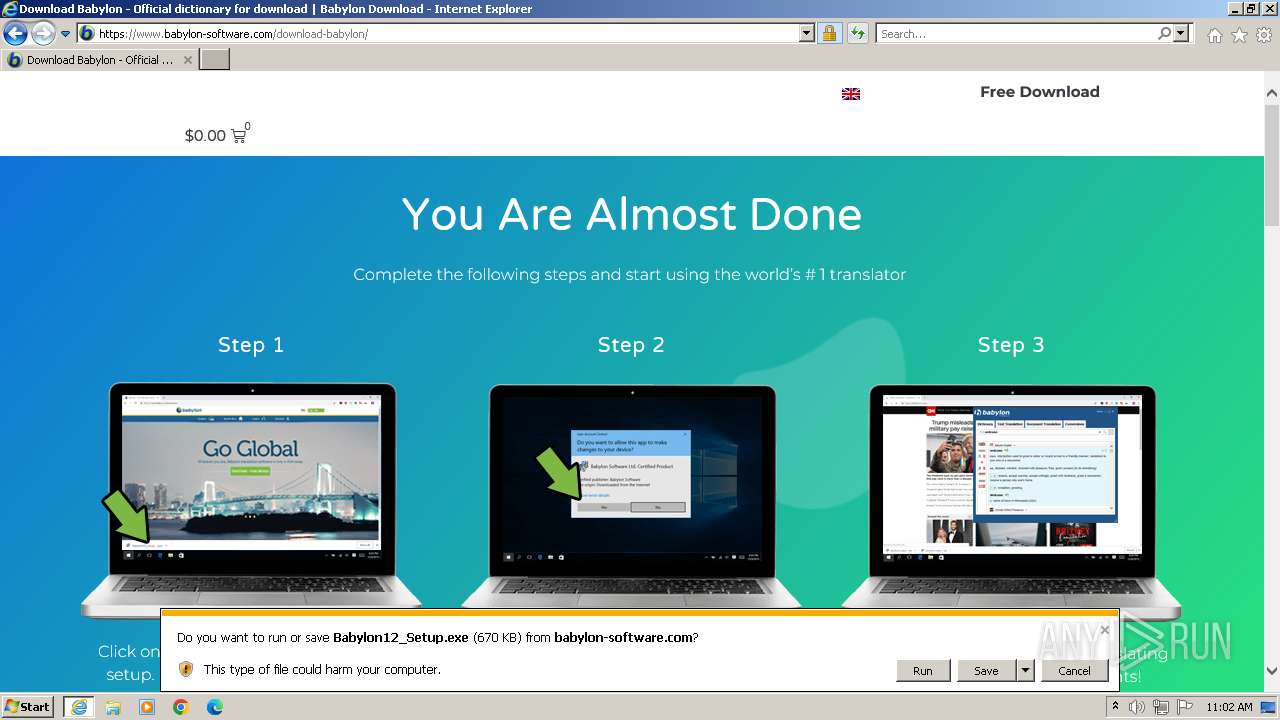Image resolution: width=1280 pixels, height=720 pixels.
Task: Click the magnifier search icon
Action: [x=1164, y=34]
